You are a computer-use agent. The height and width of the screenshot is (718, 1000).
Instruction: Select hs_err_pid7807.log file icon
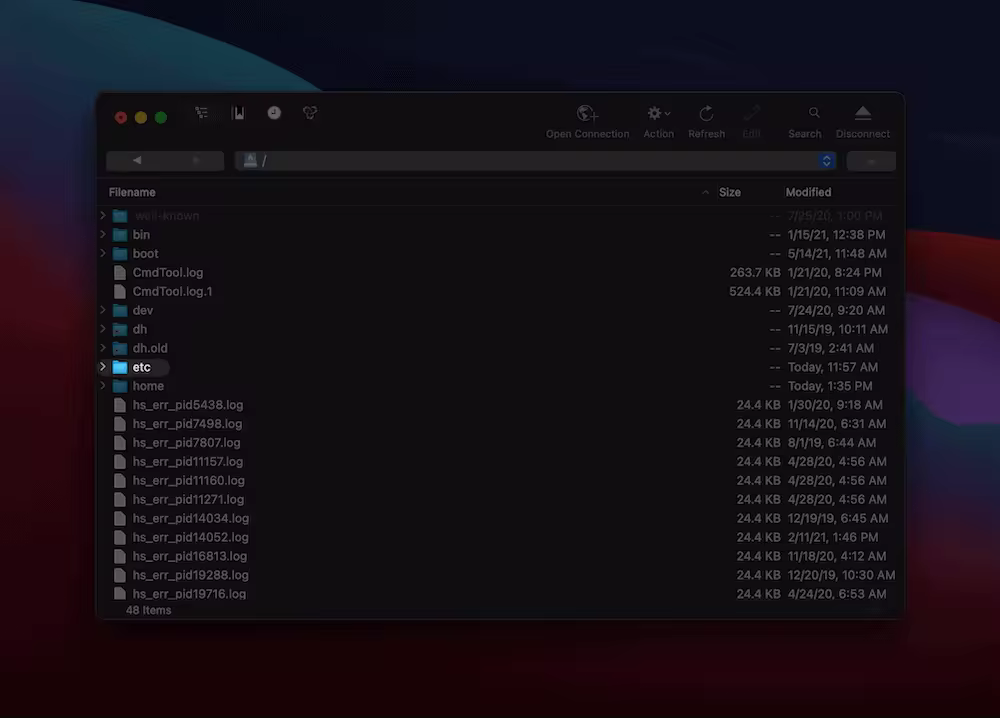[119, 443]
